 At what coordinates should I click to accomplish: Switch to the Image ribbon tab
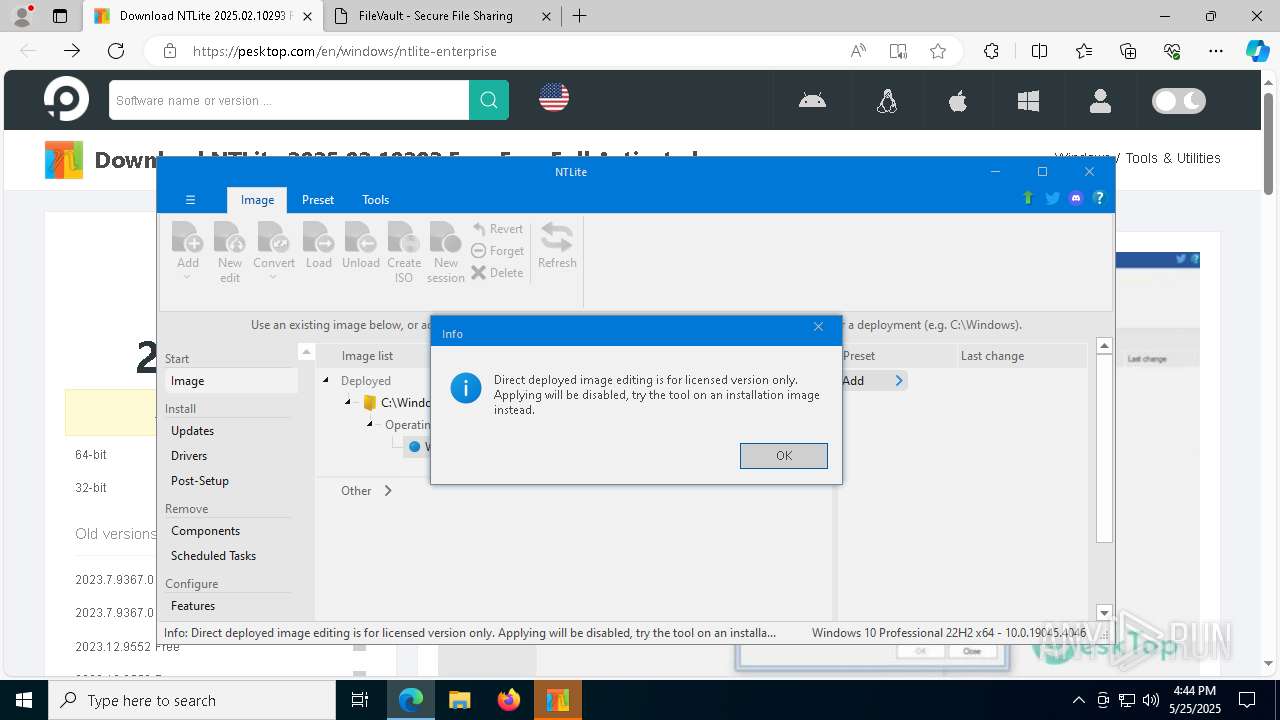[257, 200]
